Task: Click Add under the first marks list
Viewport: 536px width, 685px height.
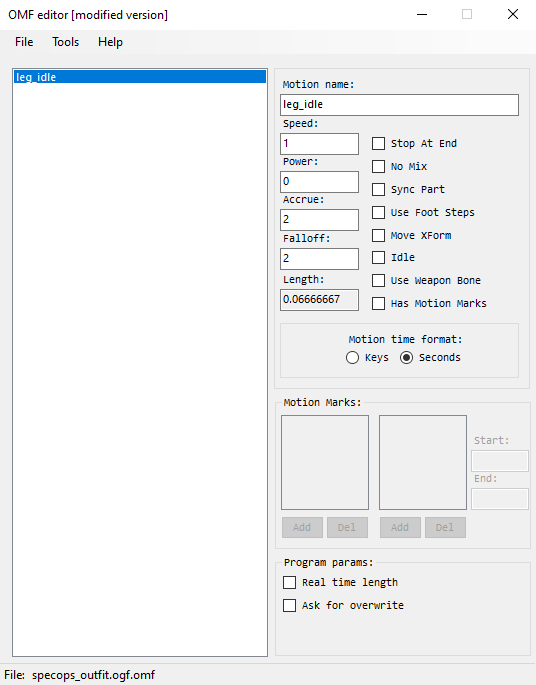Action: (x=302, y=527)
